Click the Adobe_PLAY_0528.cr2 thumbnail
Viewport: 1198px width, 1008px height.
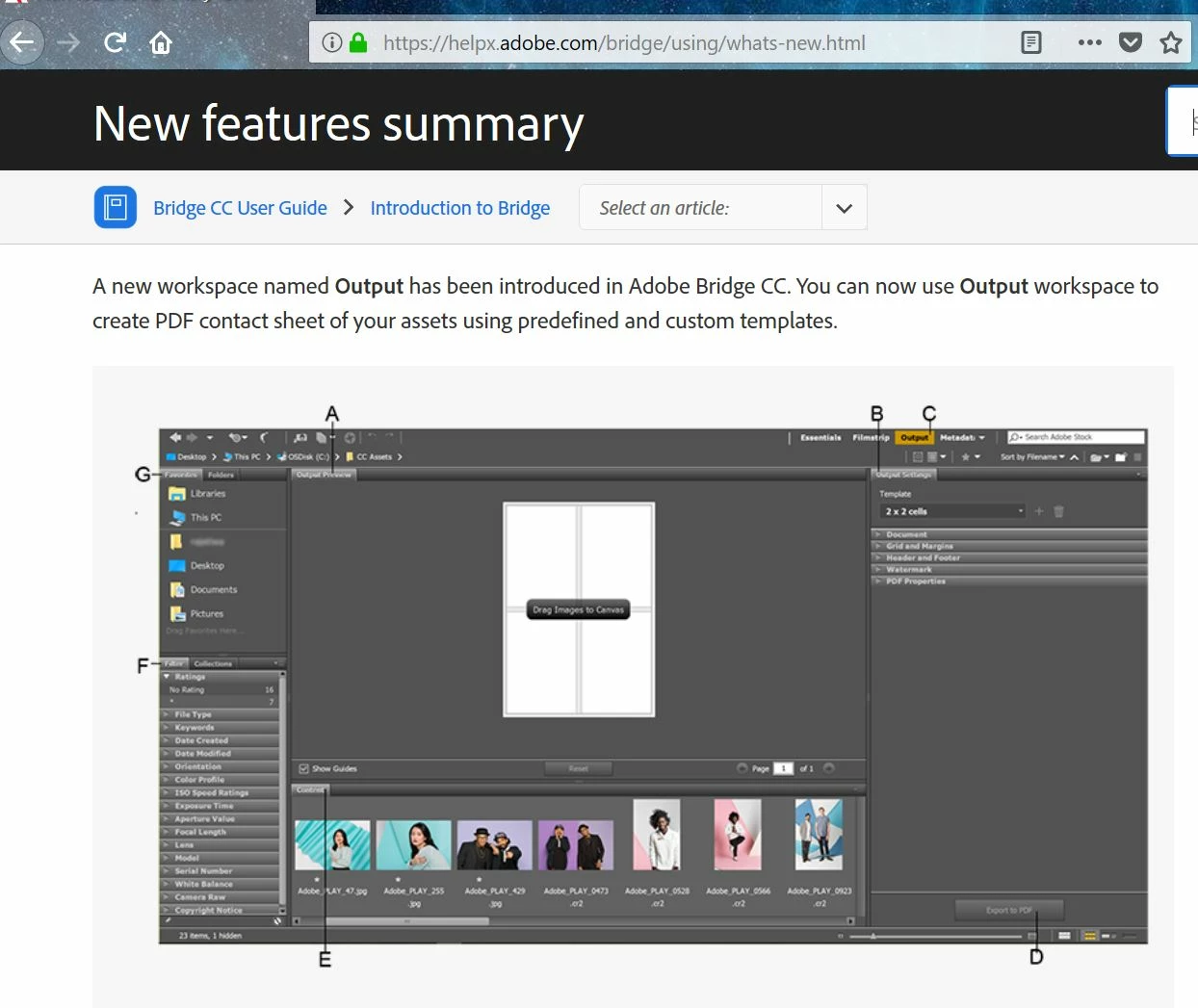coord(656,835)
